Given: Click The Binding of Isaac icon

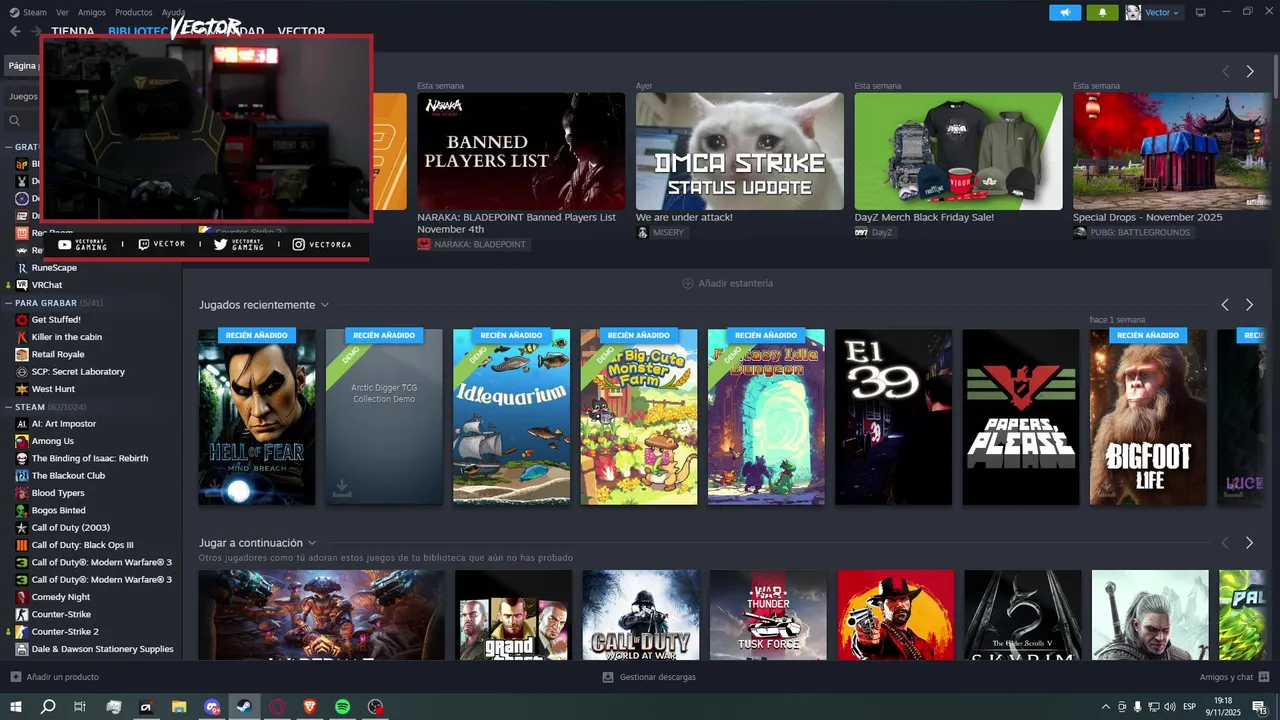Looking at the screenshot, I should click(x=22, y=458).
